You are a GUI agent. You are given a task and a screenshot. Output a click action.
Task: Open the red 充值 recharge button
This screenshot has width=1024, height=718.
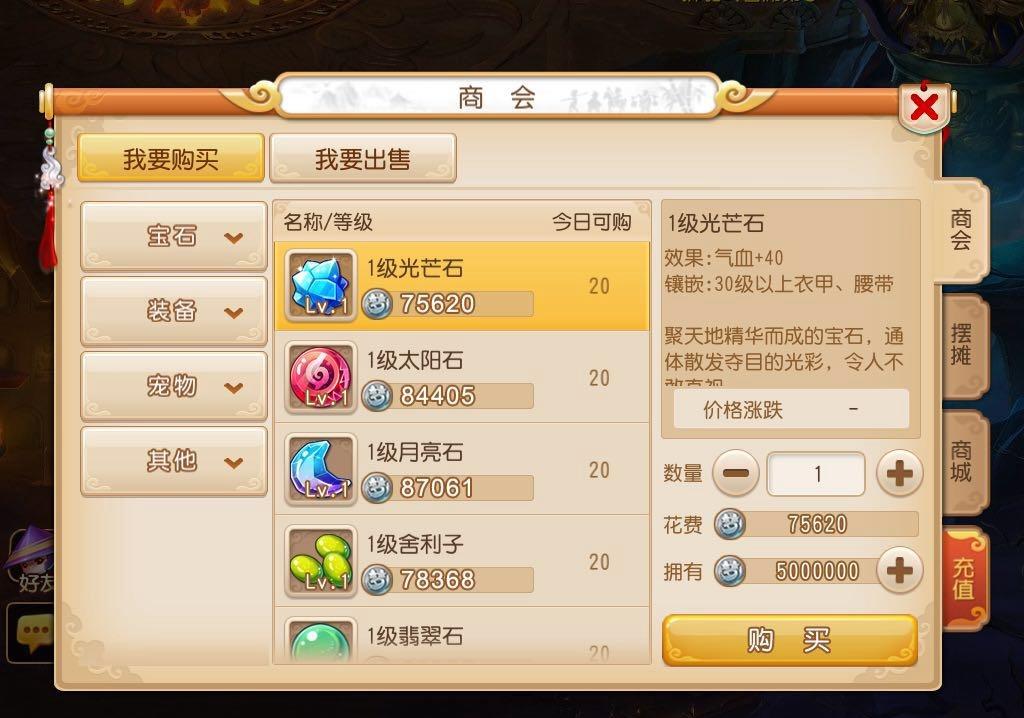tap(964, 579)
